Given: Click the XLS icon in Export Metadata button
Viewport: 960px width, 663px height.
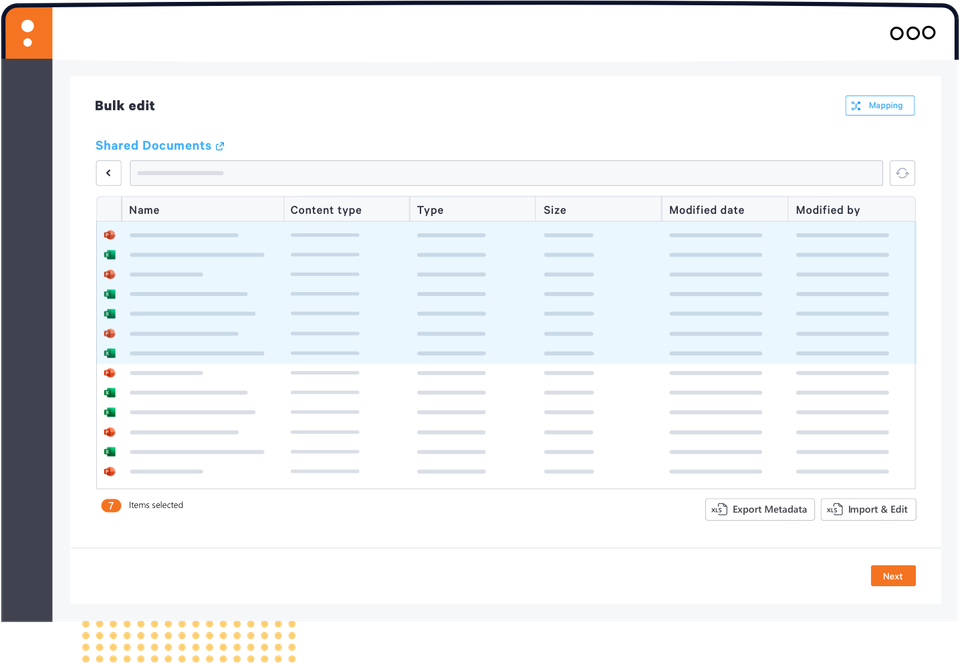Looking at the screenshot, I should [x=718, y=509].
